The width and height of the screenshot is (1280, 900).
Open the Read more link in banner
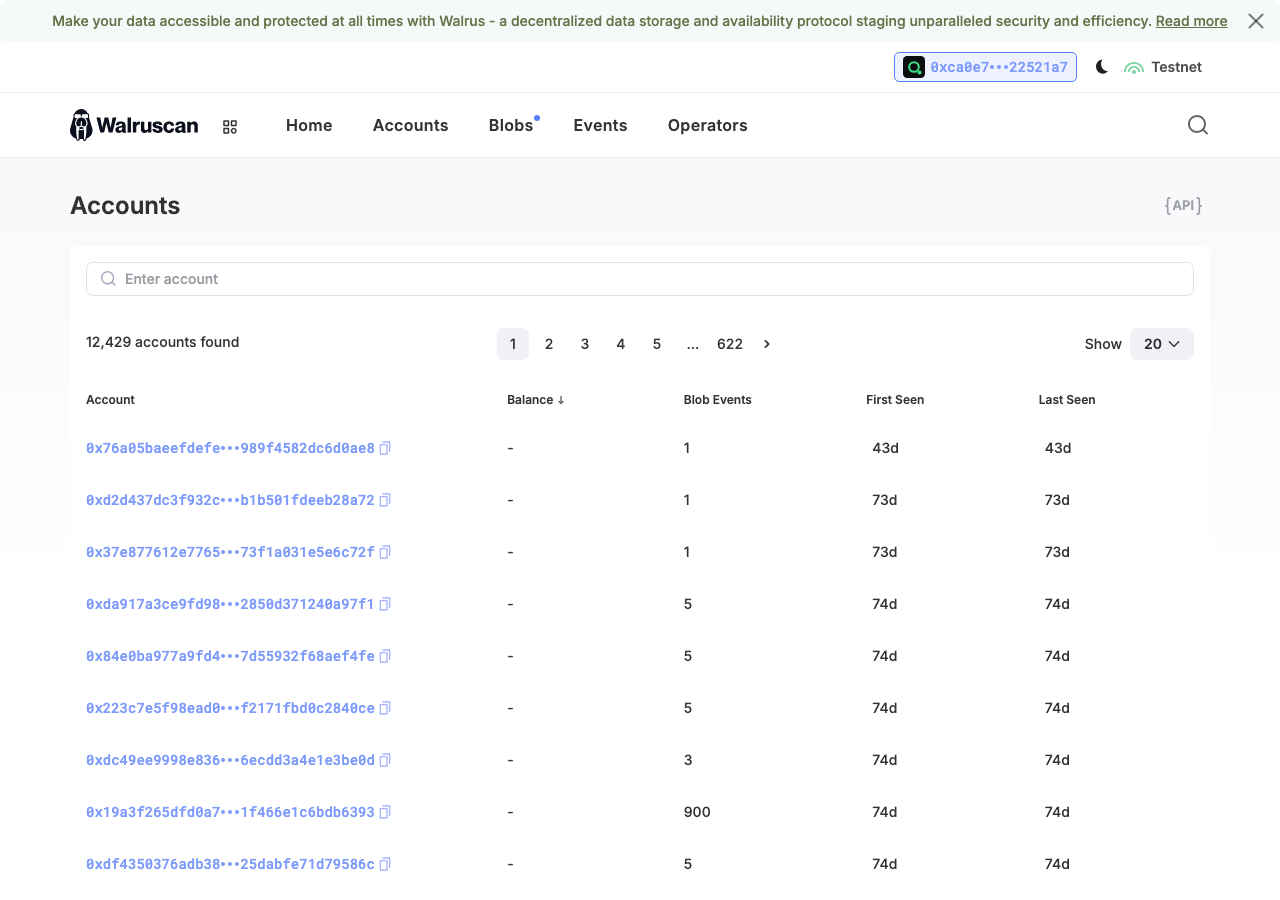(x=1191, y=21)
